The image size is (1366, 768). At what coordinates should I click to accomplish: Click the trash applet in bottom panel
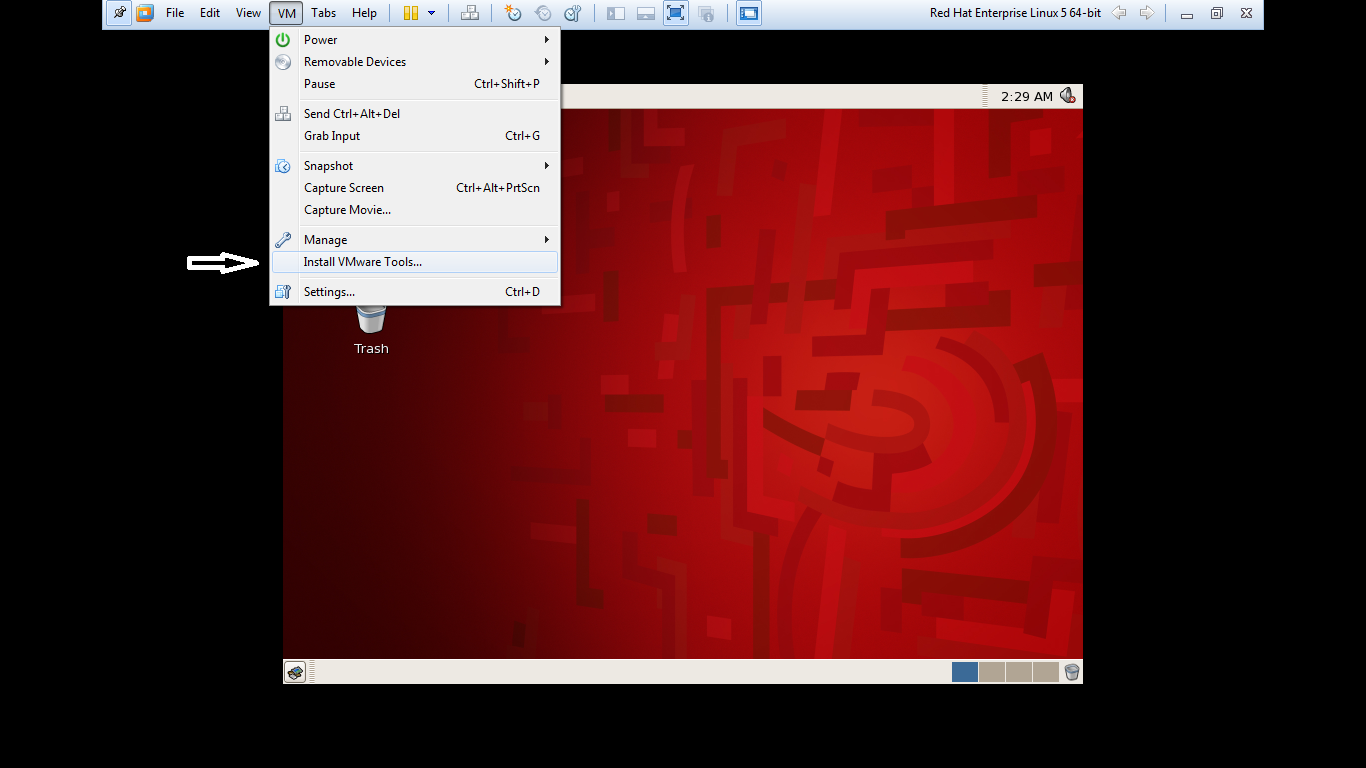(x=1072, y=672)
